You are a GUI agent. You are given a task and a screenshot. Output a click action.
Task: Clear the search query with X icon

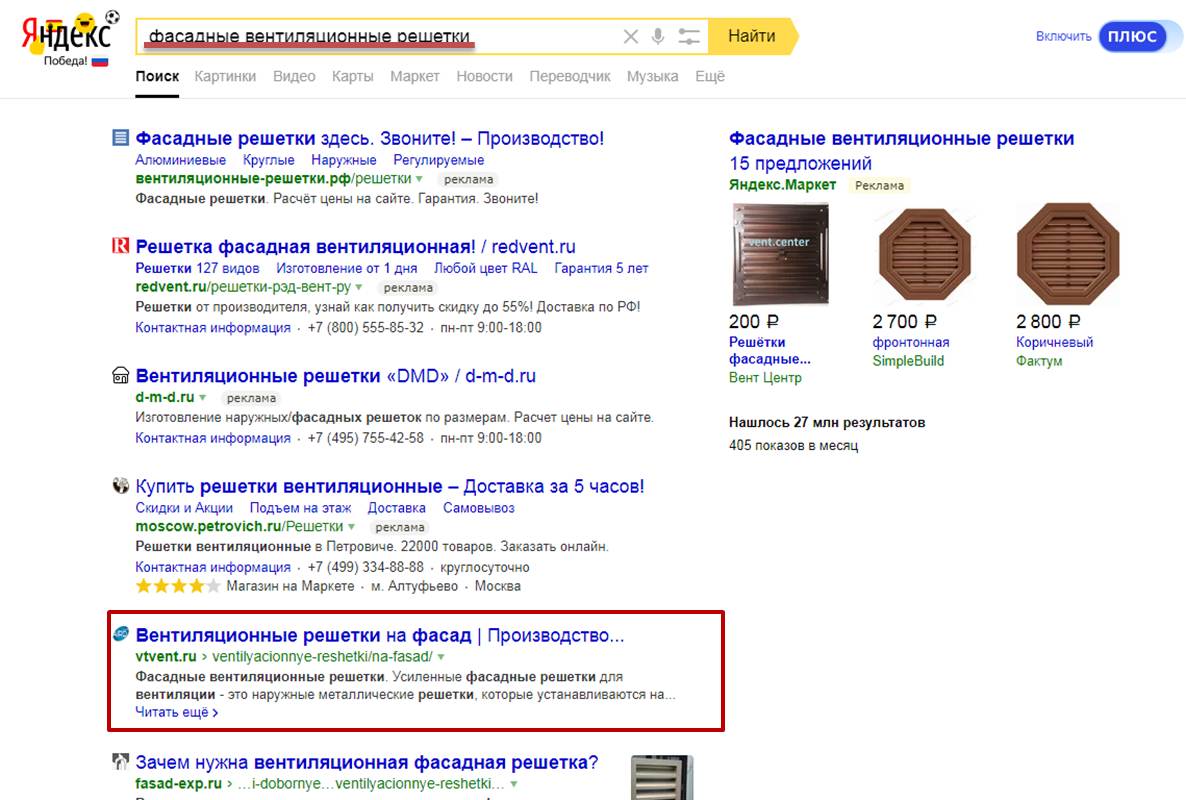[630, 36]
